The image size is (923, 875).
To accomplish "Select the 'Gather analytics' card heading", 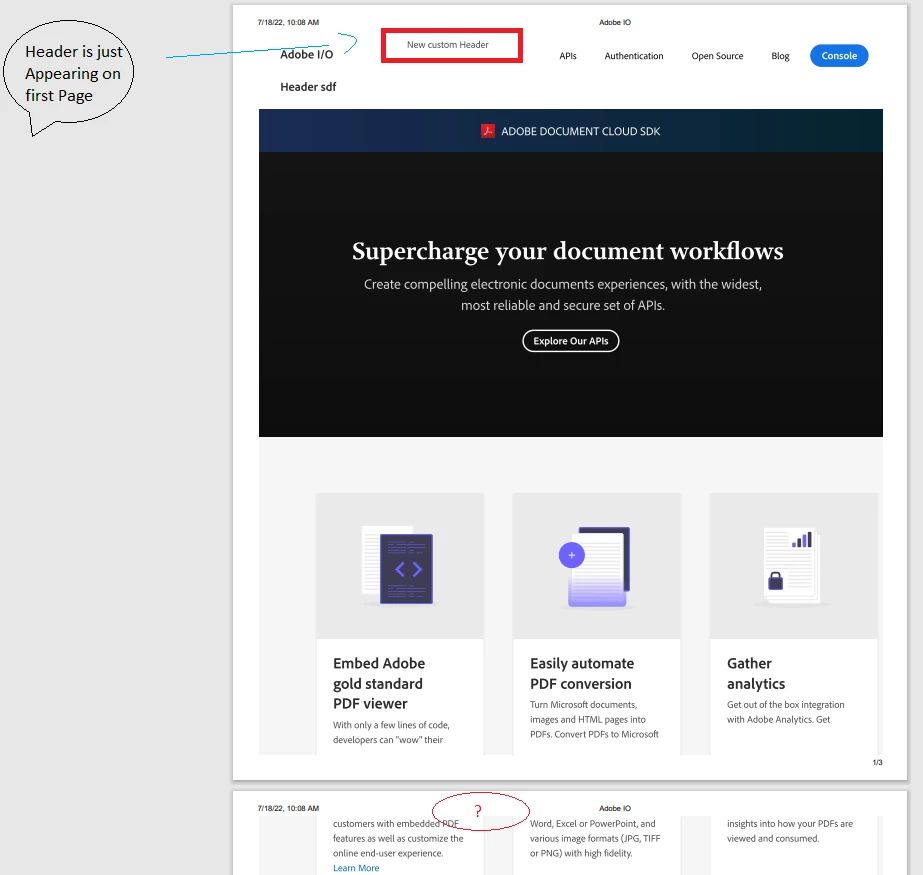I will (x=756, y=673).
